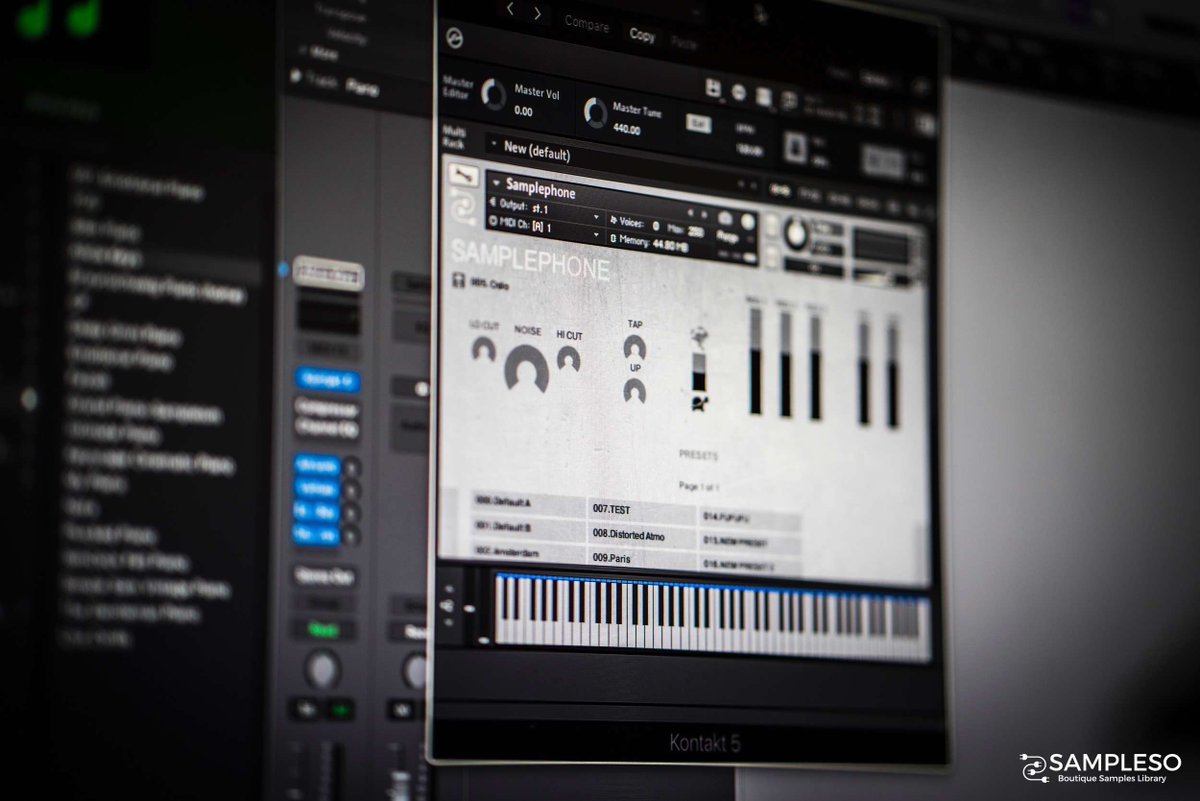This screenshot has height=801, width=1200.
Task: Click the Compare button
Action: pyautogui.click(x=587, y=24)
